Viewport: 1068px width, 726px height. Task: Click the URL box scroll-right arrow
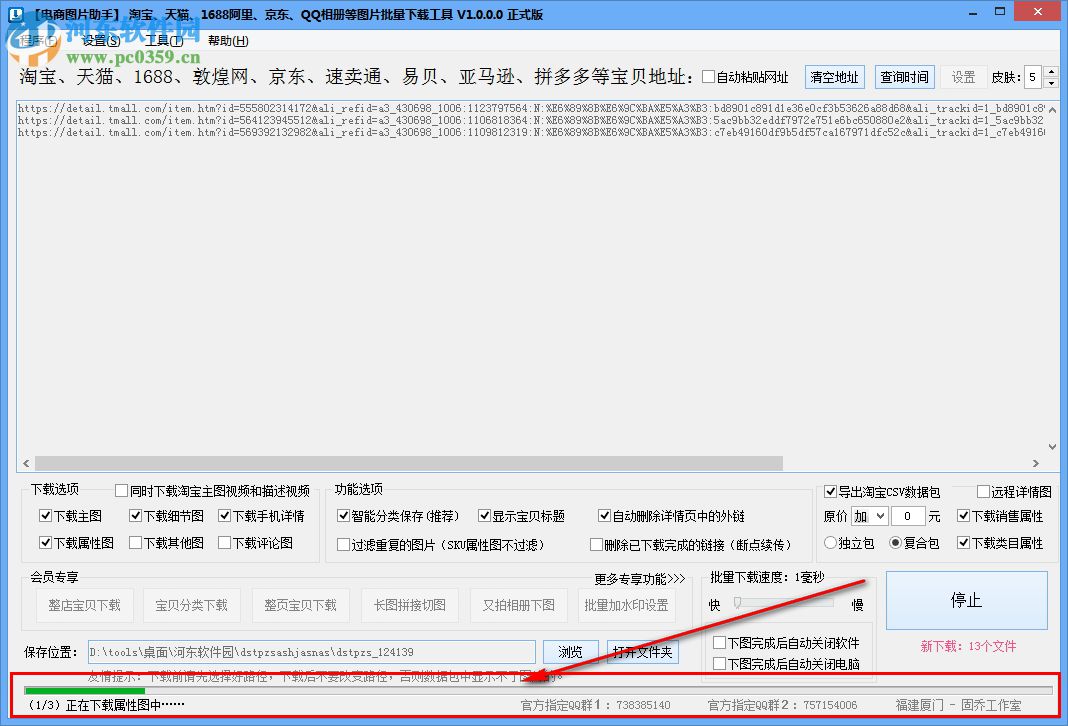coord(1036,463)
